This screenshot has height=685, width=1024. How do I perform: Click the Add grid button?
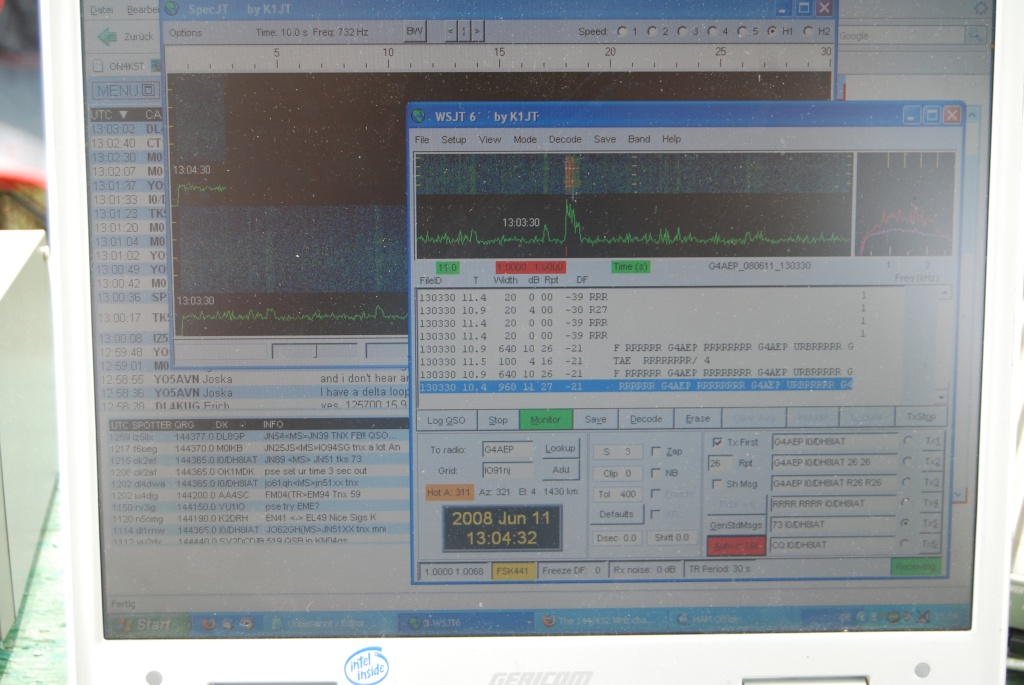(x=560, y=470)
